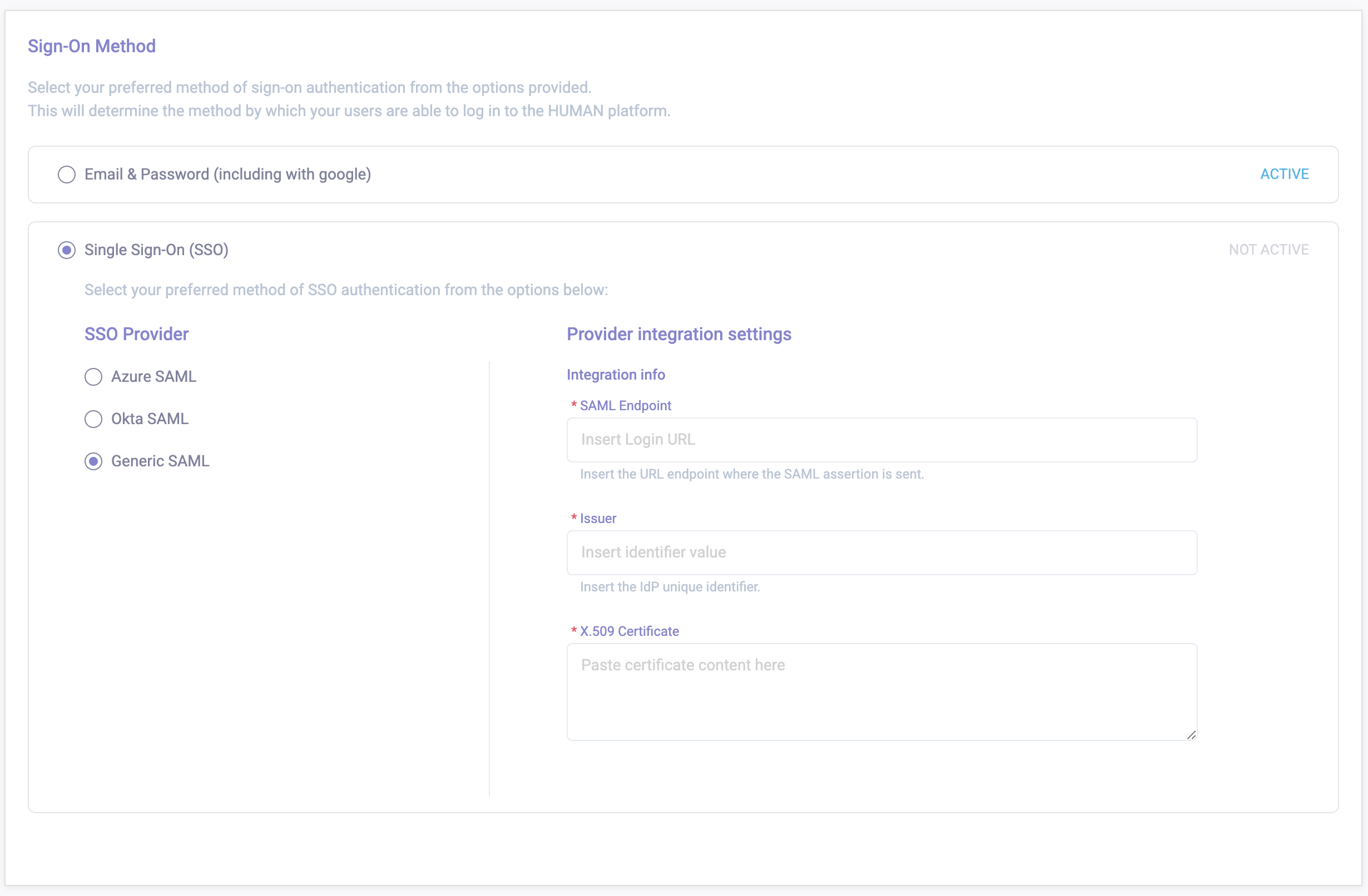Click the Single Sign-On (SSO) label text
Viewport: 1368px width, 896px height.
coord(156,251)
